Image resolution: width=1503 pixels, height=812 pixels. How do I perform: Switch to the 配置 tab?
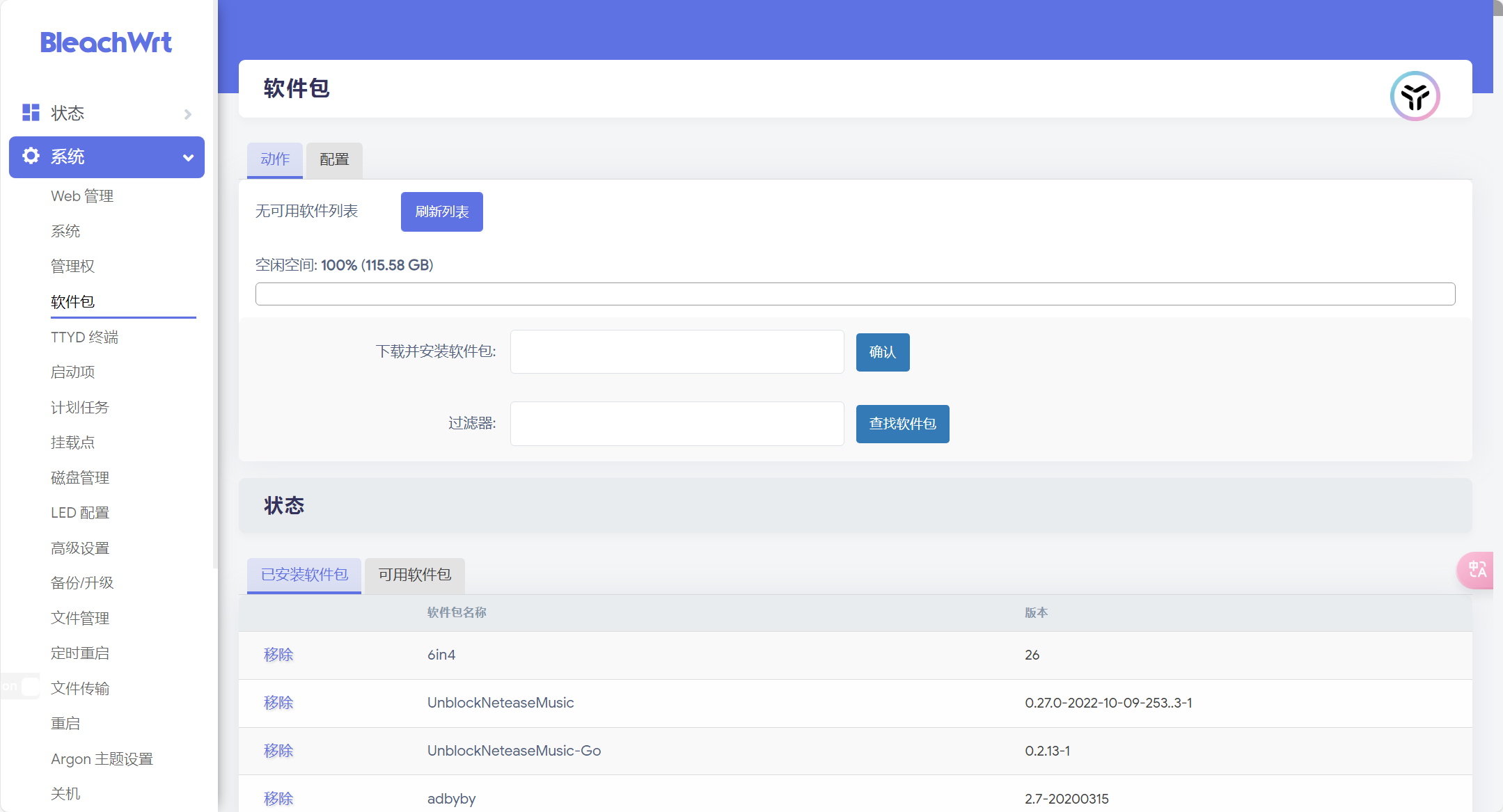pyautogui.click(x=334, y=159)
